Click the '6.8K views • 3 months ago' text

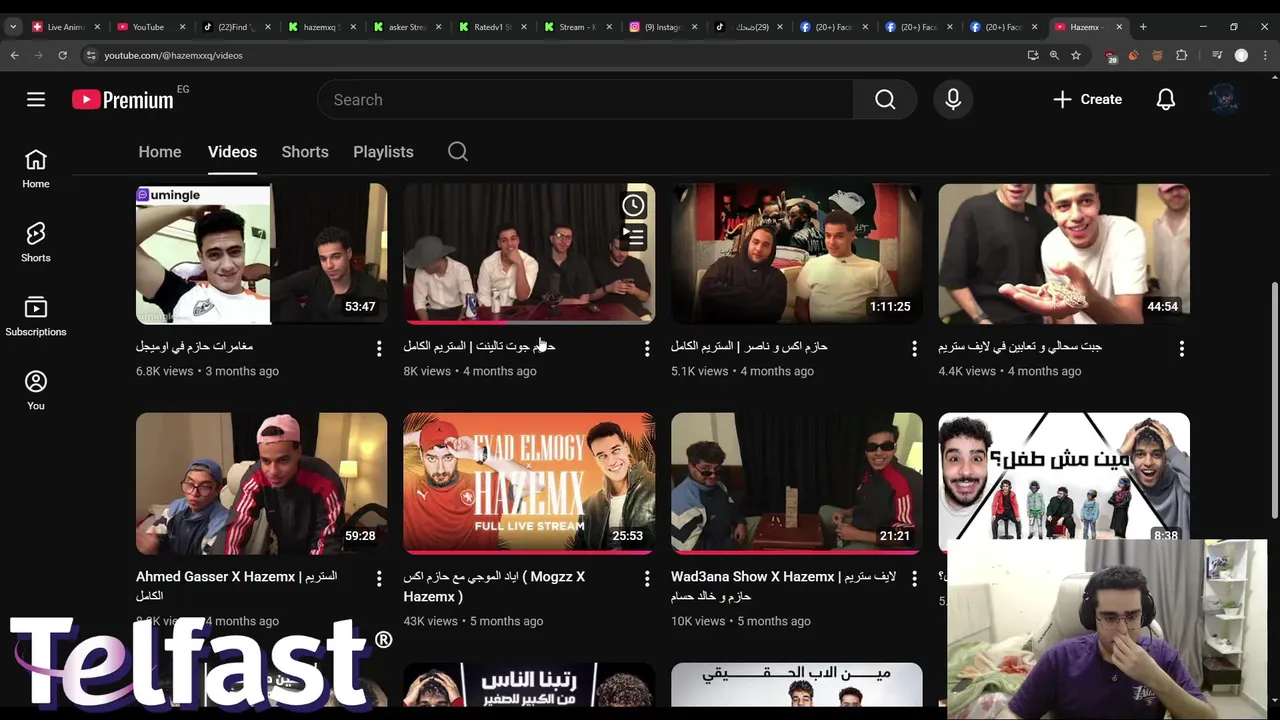coord(207,371)
